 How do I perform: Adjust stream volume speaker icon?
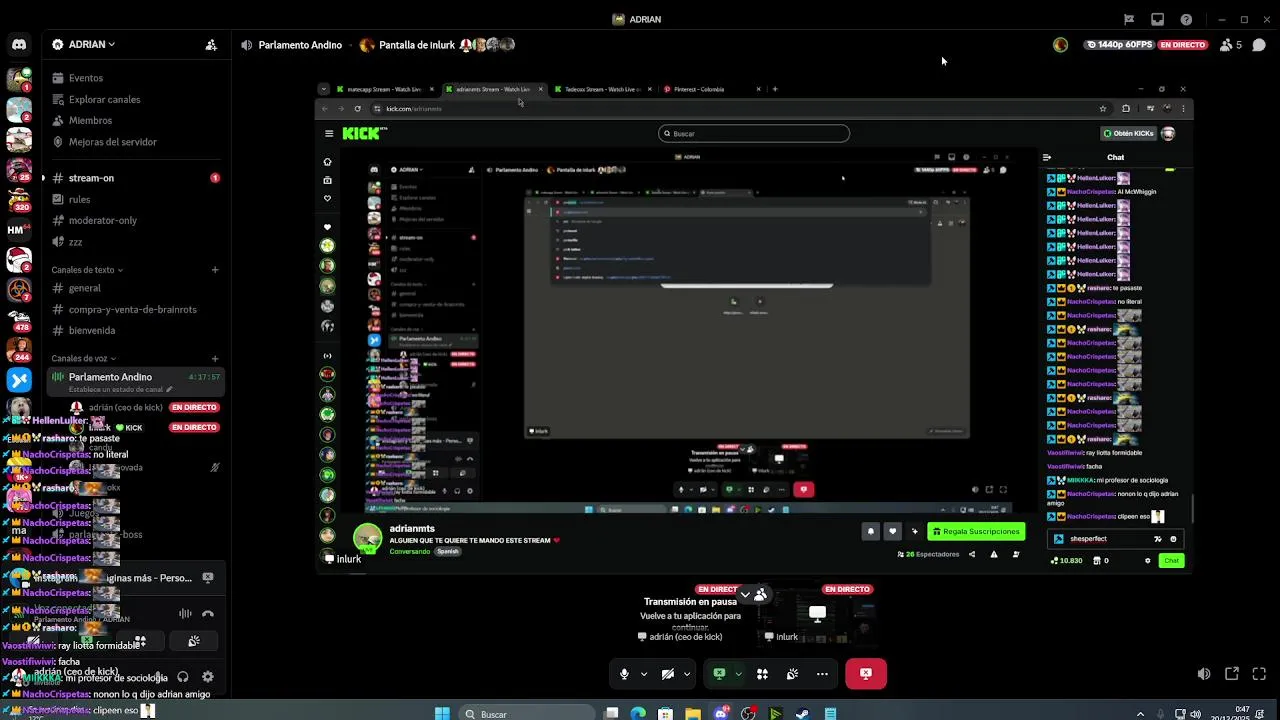tap(1204, 674)
